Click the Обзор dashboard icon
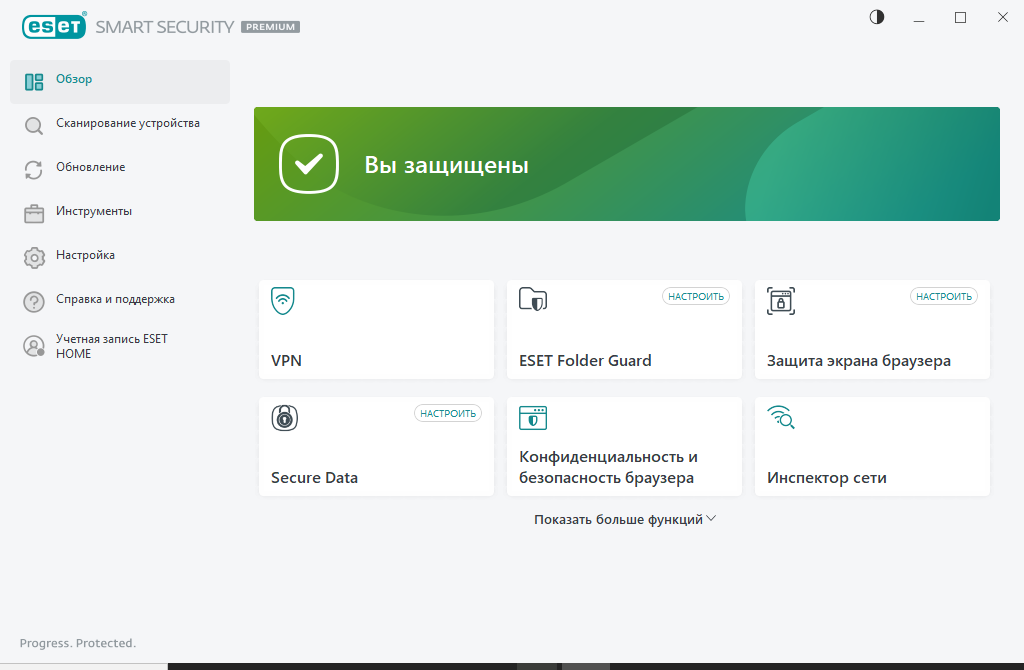This screenshot has width=1024, height=670. (34, 82)
